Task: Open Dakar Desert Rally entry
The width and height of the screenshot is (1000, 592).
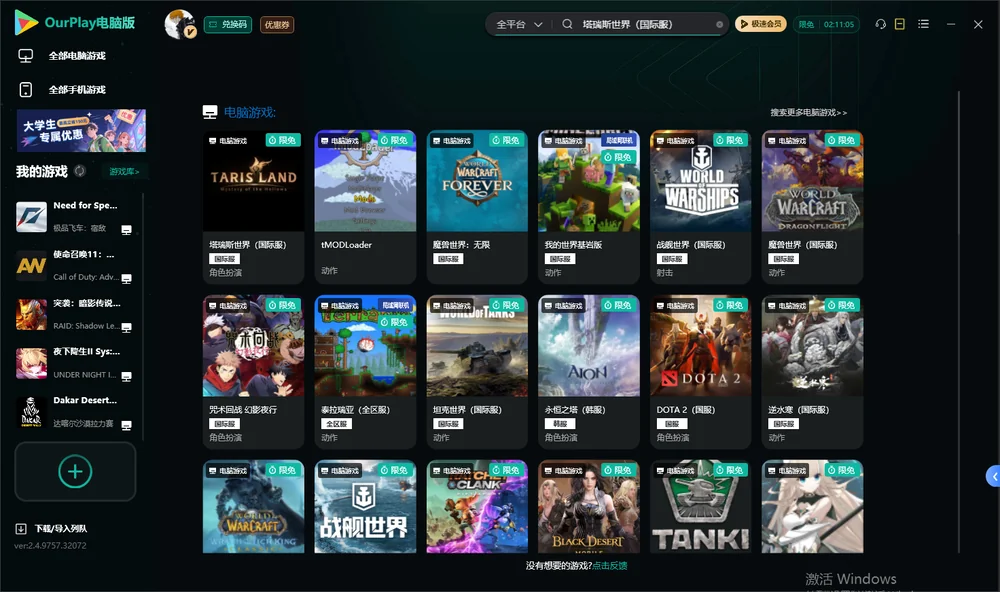Action: (x=77, y=412)
